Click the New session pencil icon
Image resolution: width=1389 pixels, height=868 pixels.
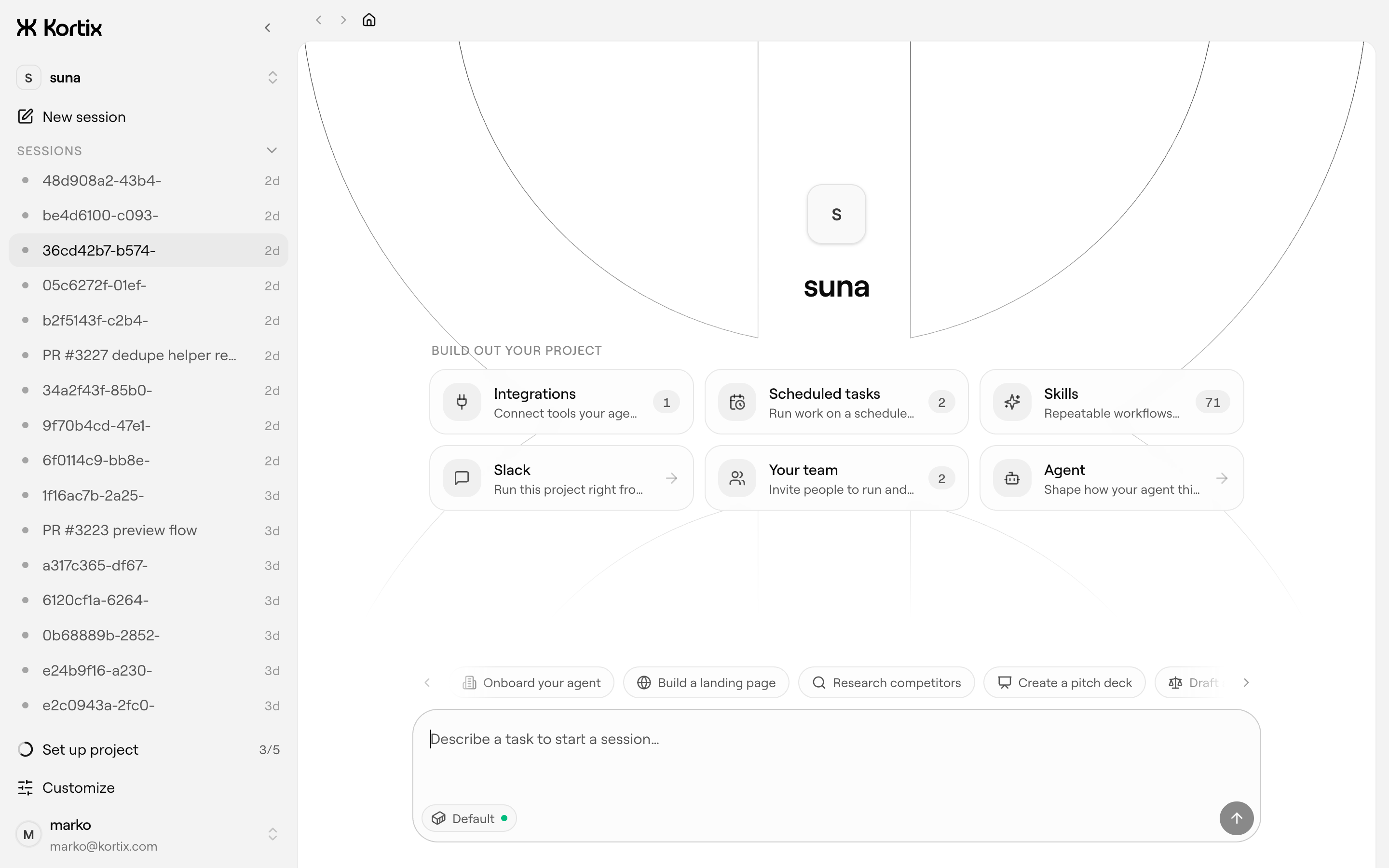coord(25,117)
